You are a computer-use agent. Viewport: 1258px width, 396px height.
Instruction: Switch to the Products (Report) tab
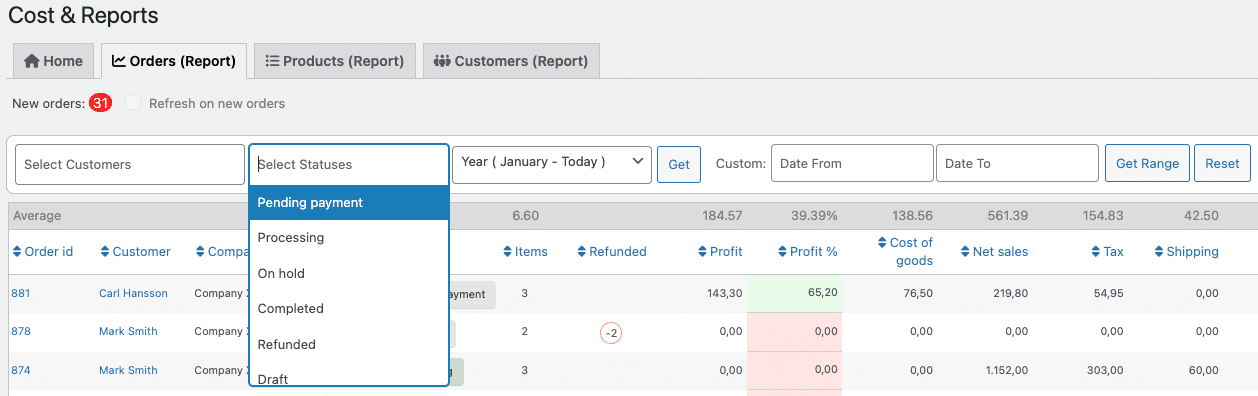coord(334,61)
